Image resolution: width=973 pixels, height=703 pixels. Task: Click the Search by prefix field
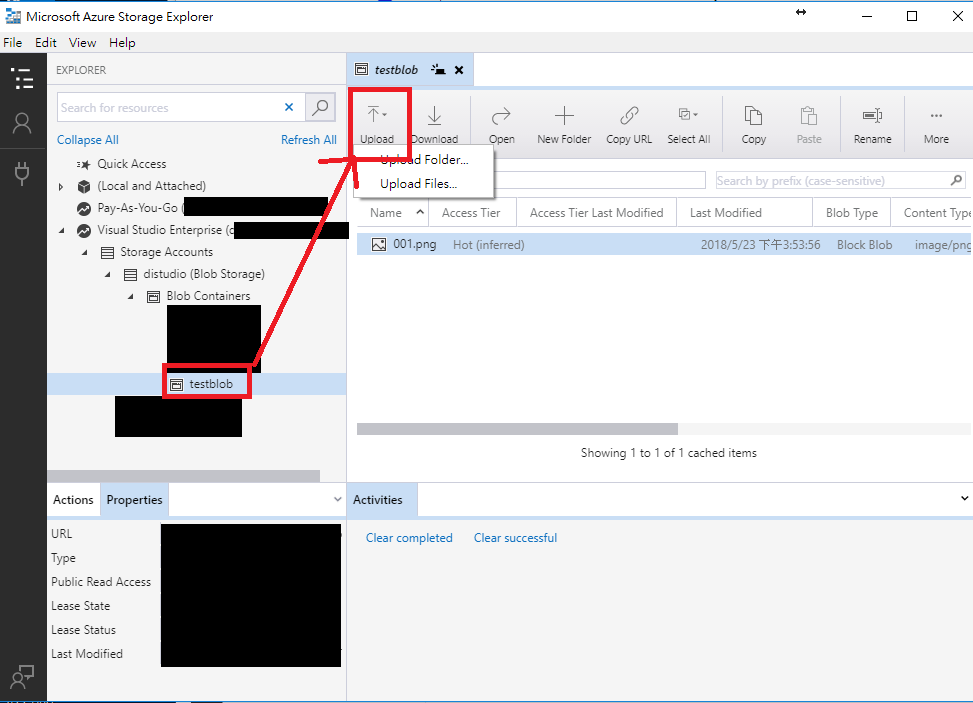(832, 181)
